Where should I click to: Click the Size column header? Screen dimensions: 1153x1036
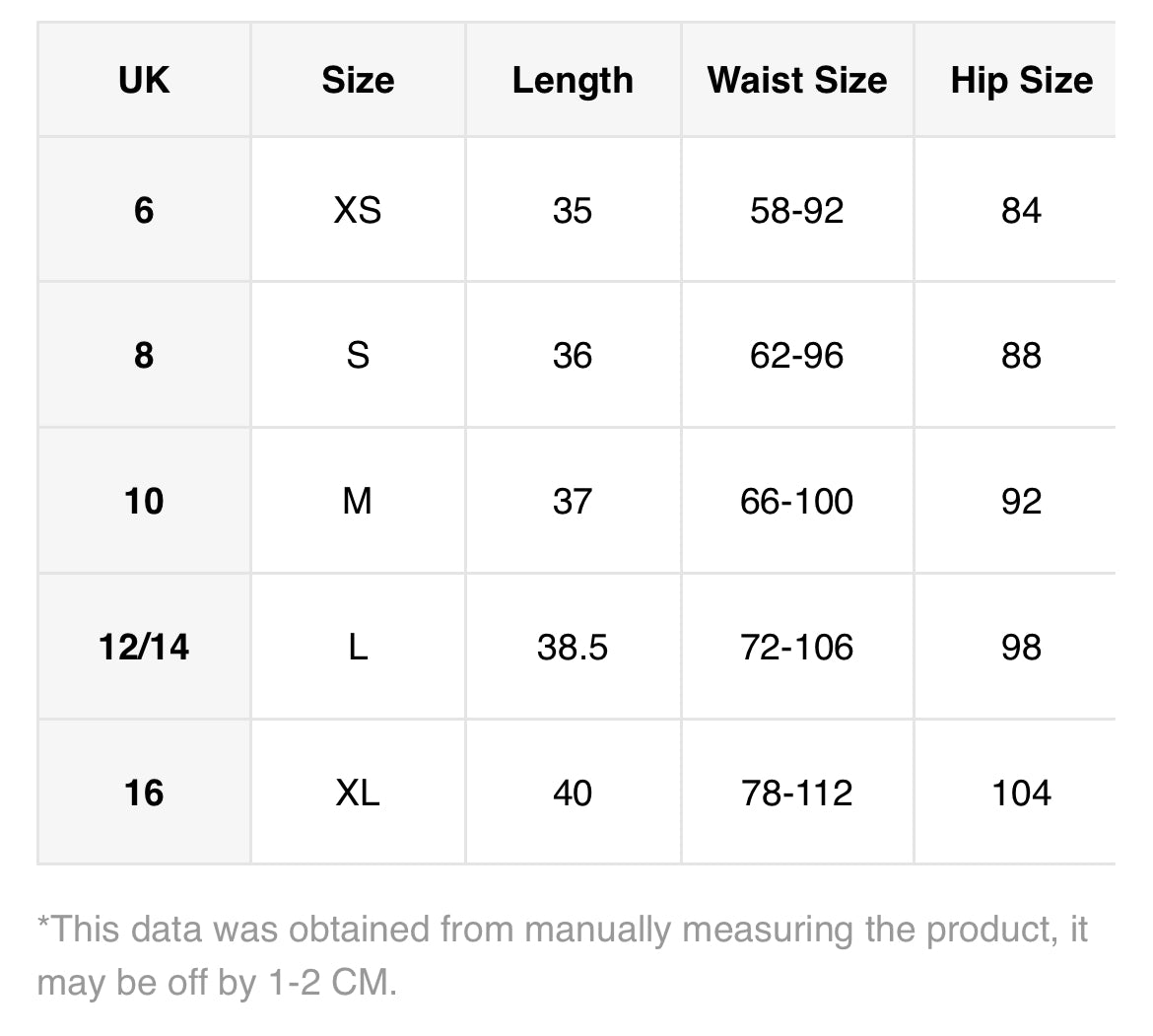[x=358, y=80]
